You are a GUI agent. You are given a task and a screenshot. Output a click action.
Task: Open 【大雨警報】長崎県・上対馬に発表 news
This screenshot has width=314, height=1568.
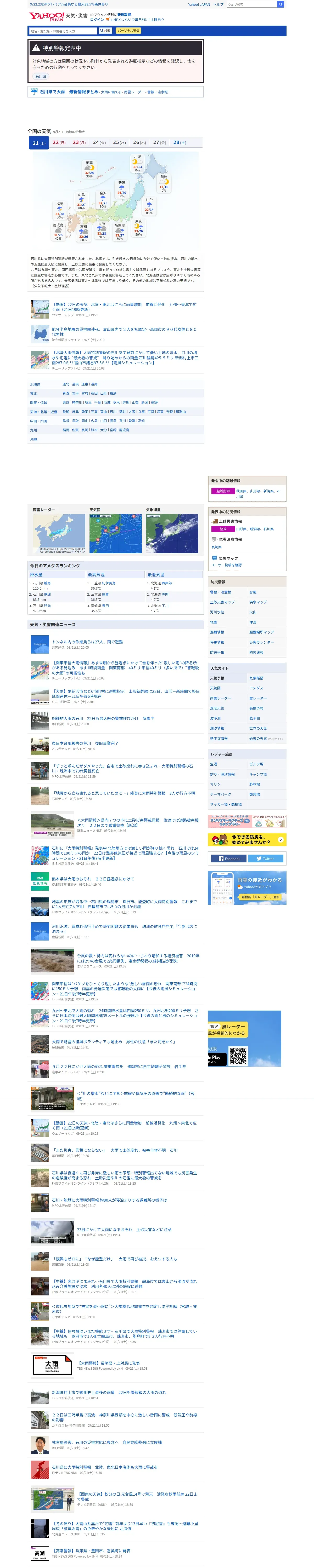point(109,1363)
